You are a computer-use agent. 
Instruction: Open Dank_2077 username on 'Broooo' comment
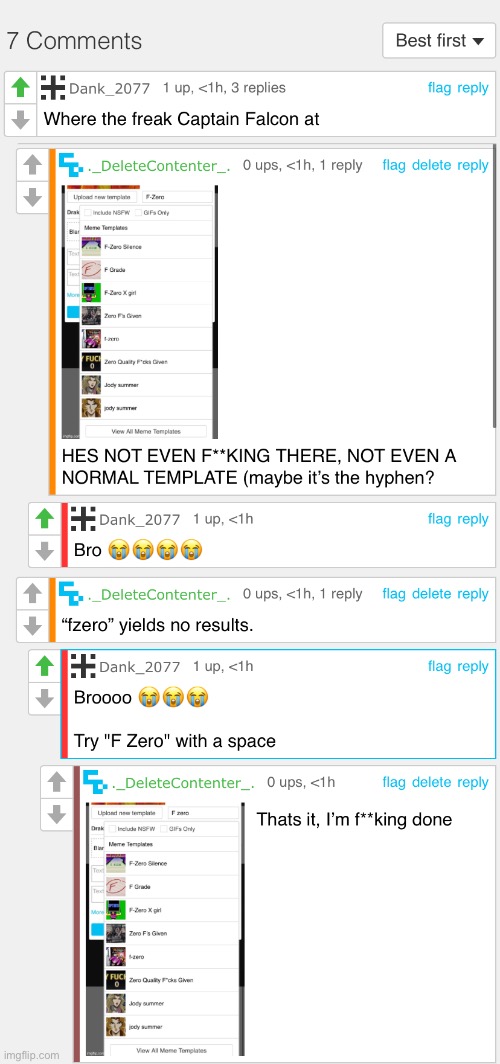pos(140,667)
